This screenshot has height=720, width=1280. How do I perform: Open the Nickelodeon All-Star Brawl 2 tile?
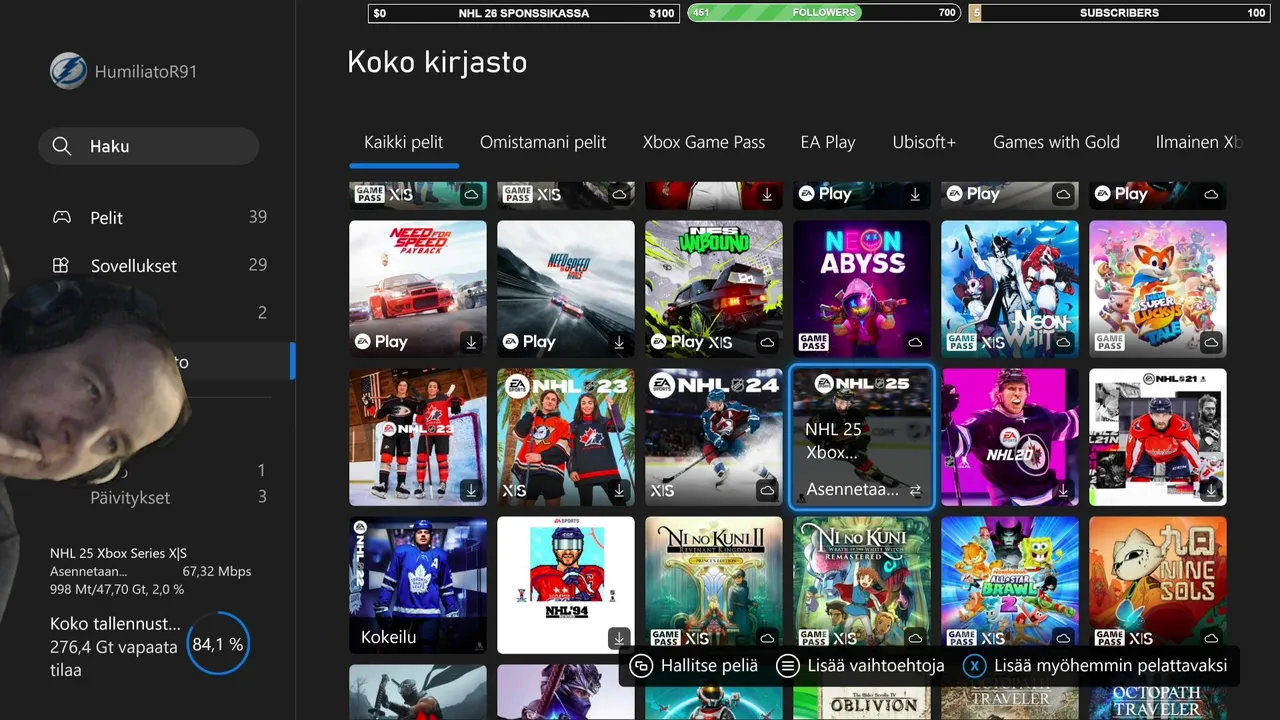(x=1010, y=585)
